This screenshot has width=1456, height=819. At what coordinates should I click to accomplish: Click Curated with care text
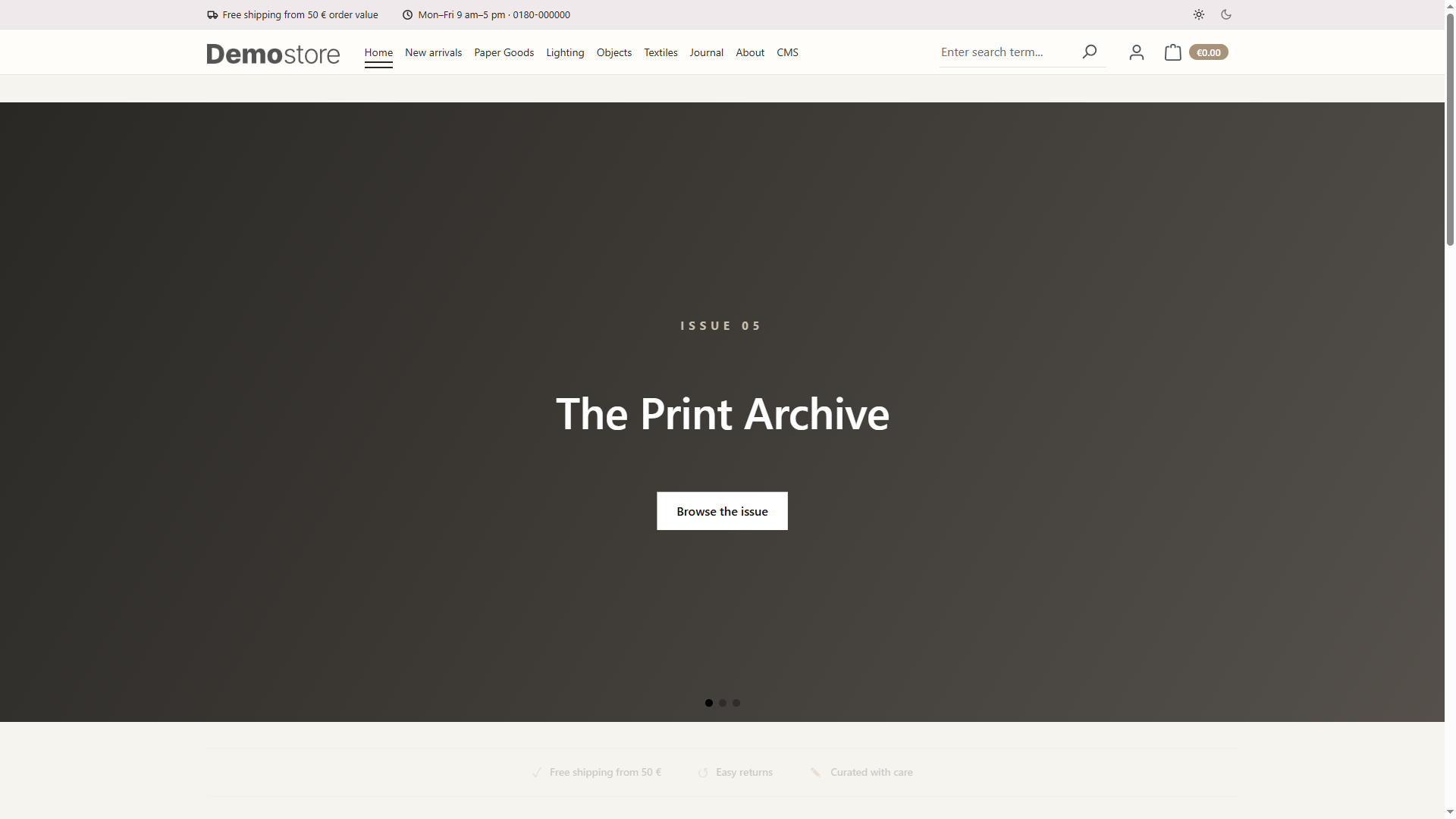[x=871, y=772]
